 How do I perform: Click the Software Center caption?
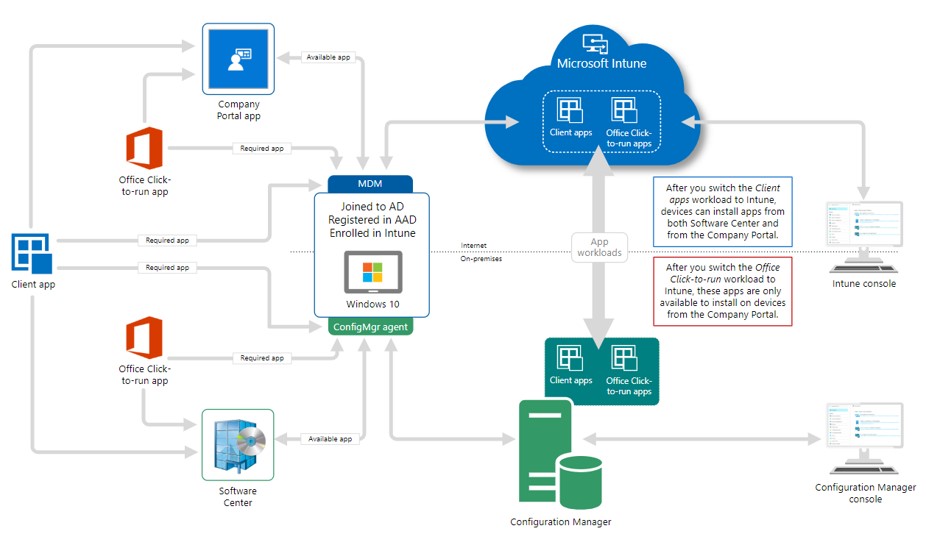[x=238, y=497]
